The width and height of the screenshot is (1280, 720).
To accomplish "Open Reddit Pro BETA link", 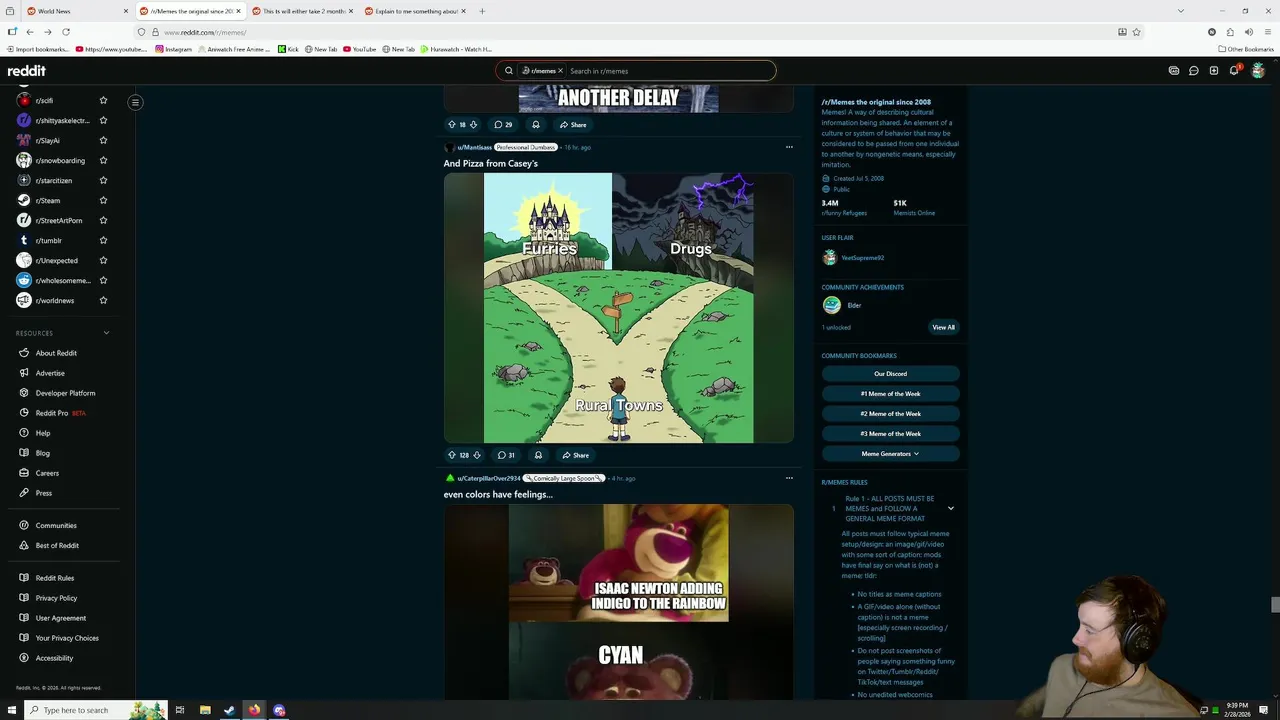I will click(60, 413).
